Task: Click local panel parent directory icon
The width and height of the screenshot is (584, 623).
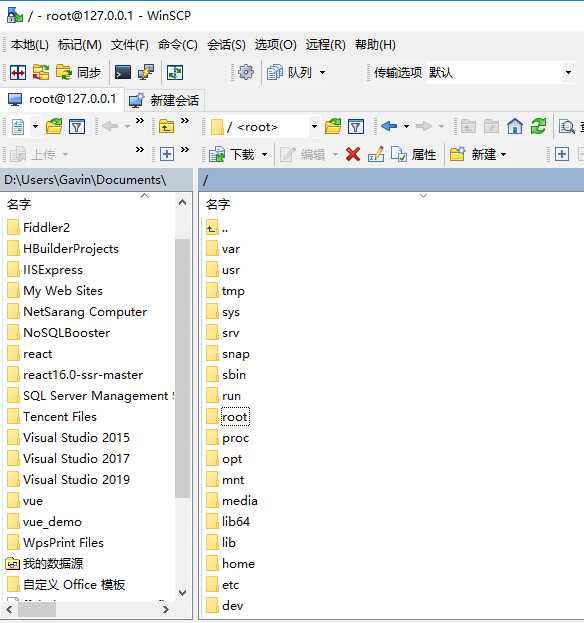Action: (x=166, y=127)
